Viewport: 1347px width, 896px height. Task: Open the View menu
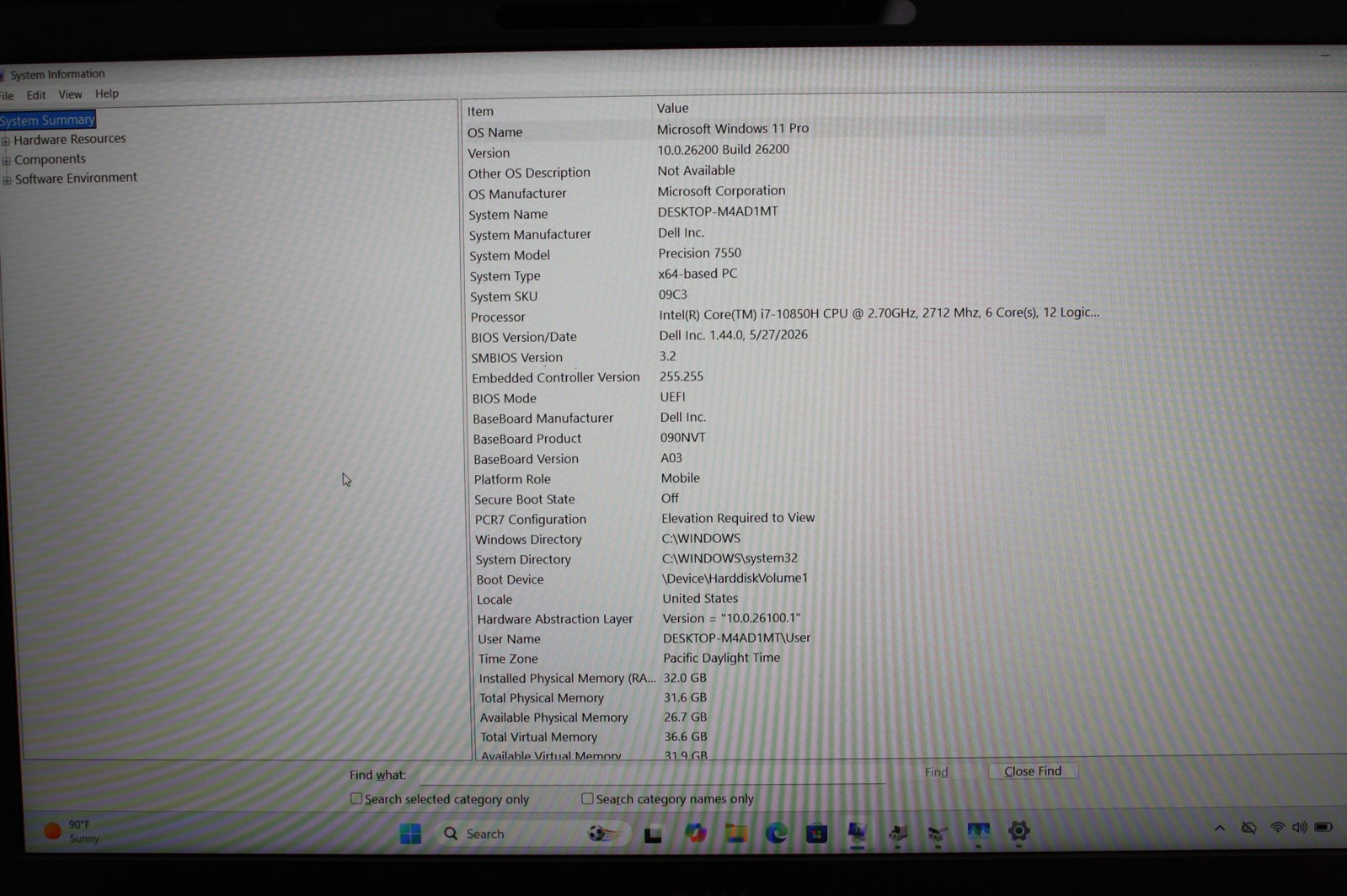tap(70, 94)
